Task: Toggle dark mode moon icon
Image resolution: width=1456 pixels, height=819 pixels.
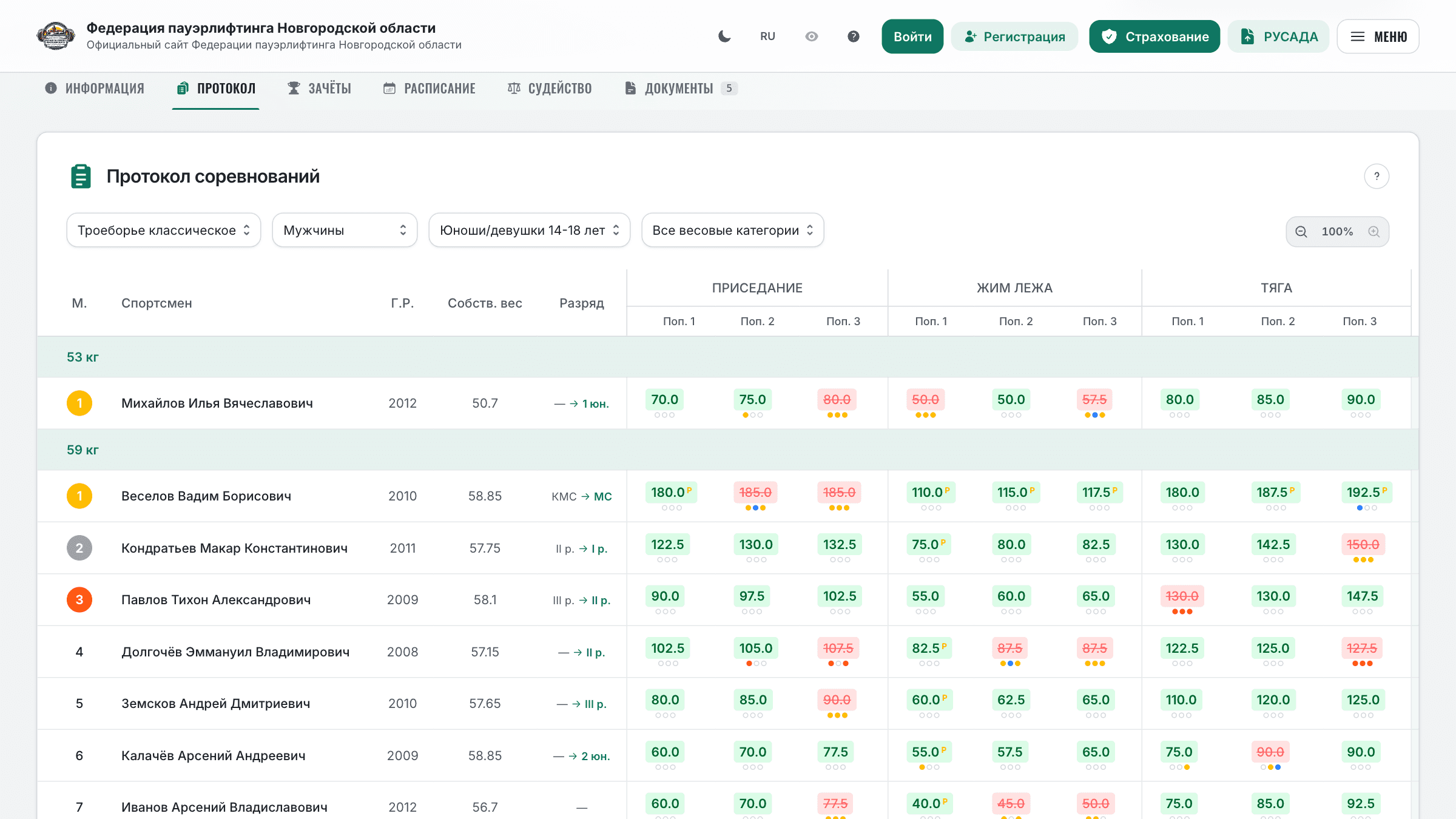Action: point(724,36)
